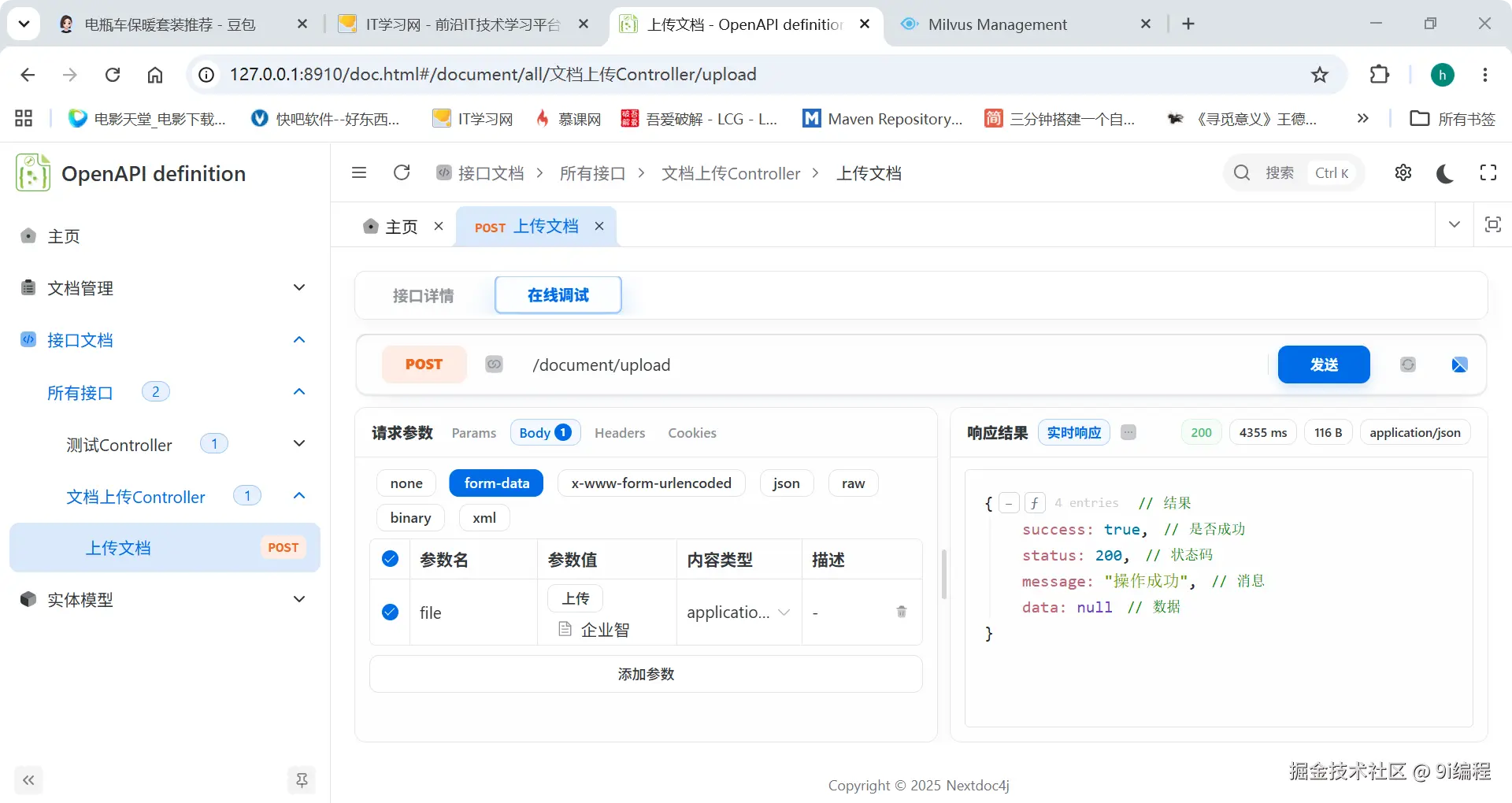
Task: Open Body request tab
Action: (x=545, y=432)
